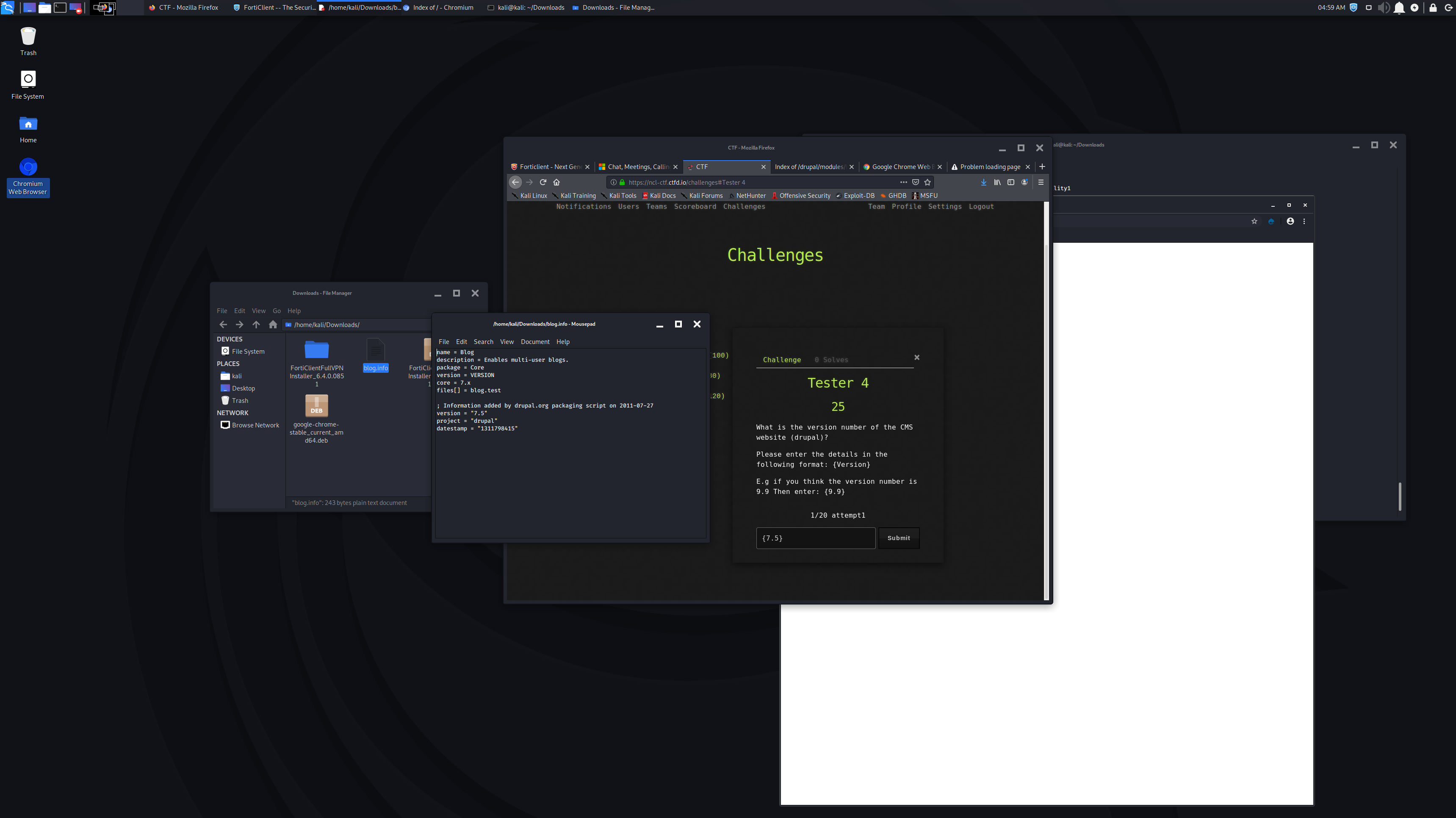Screen dimensions: 1456x818
Task: Click the flag input field with {7.5}
Action: pyautogui.click(x=815, y=538)
